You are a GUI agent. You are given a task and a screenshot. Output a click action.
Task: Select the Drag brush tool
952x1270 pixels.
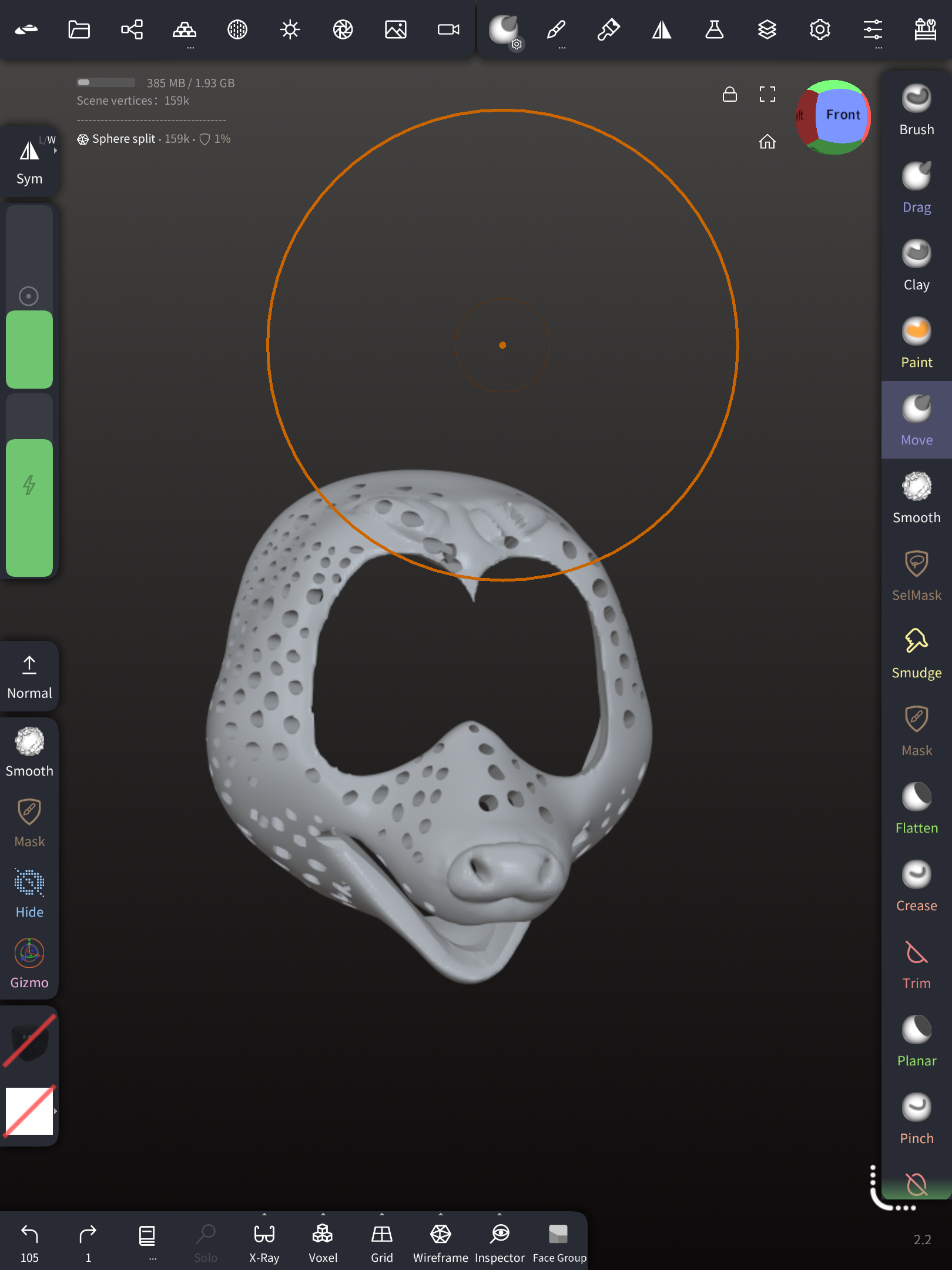(916, 187)
